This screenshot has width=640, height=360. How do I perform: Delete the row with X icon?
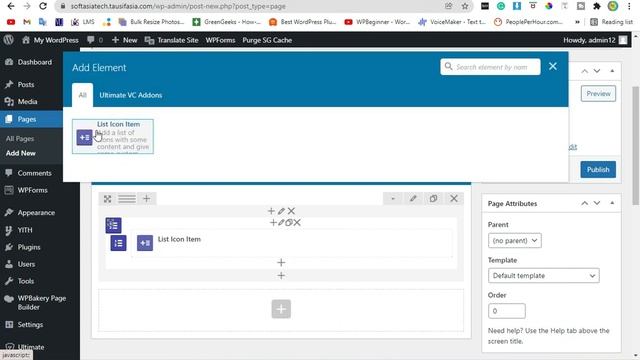(x=453, y=199)
